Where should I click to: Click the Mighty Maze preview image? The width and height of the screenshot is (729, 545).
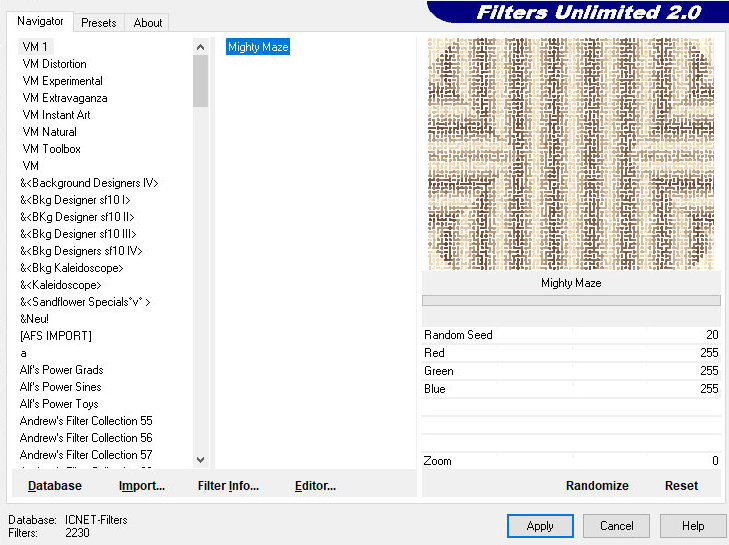tap(570, 152)
